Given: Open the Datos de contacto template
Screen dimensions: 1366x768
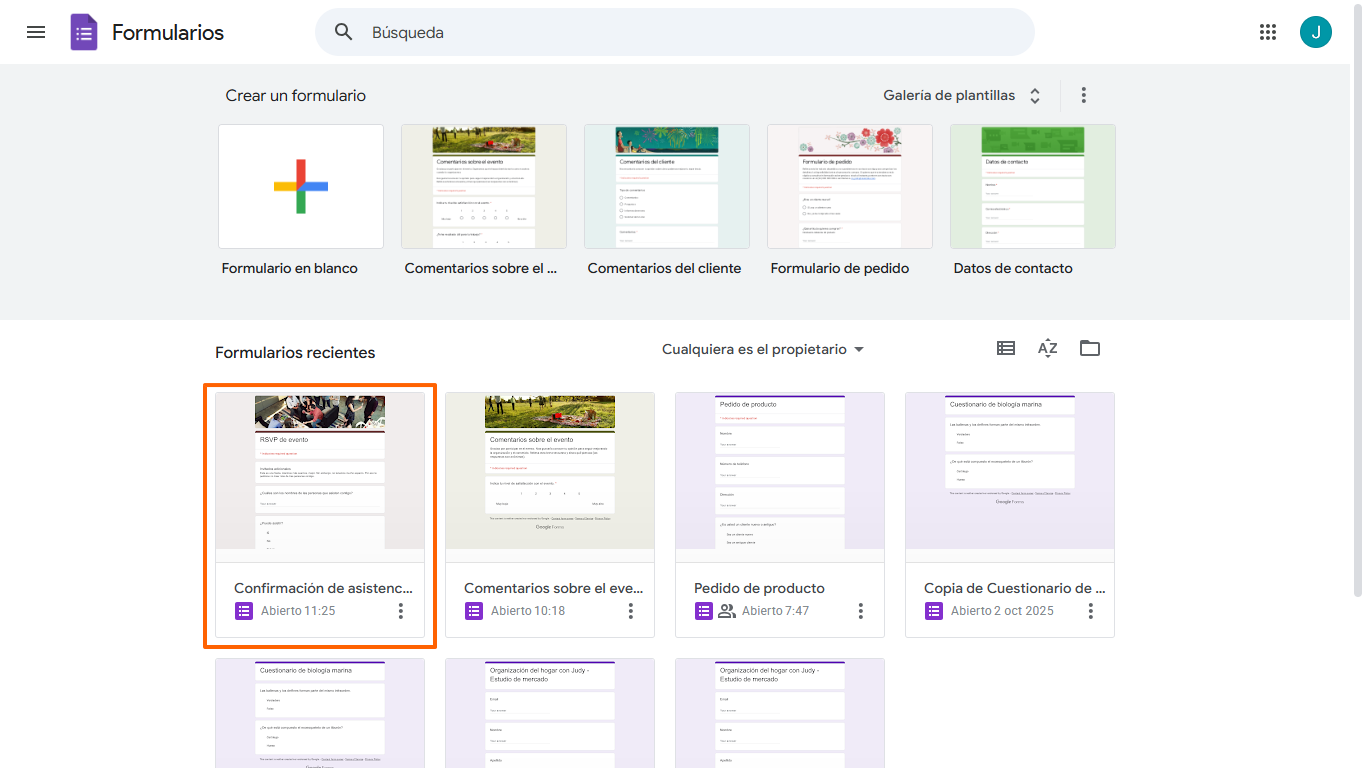Looking at the screenshot, I should (x=1032, y=186).
